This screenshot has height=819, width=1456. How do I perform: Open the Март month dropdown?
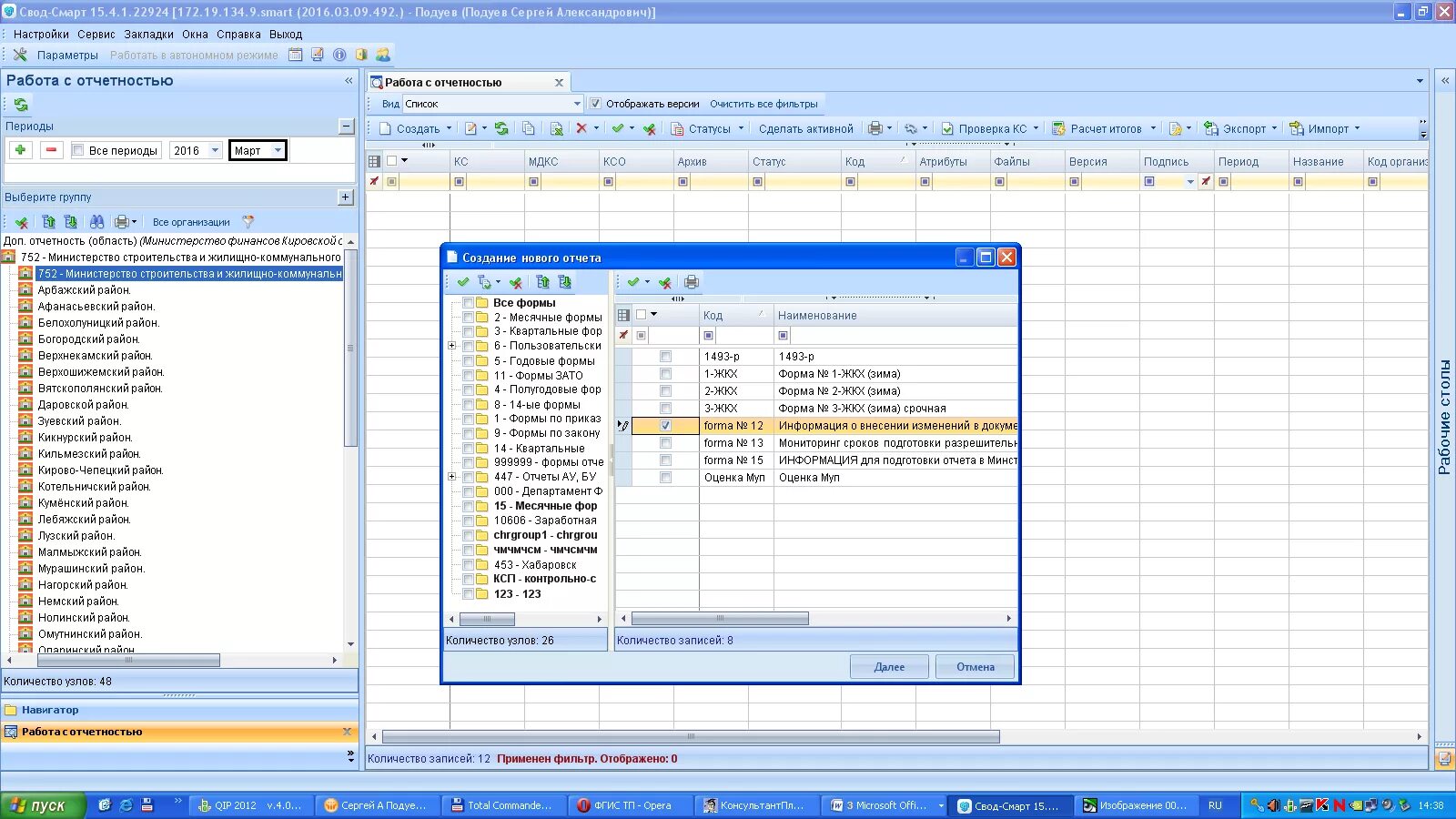pyautogui.click(x=278, y=150)
